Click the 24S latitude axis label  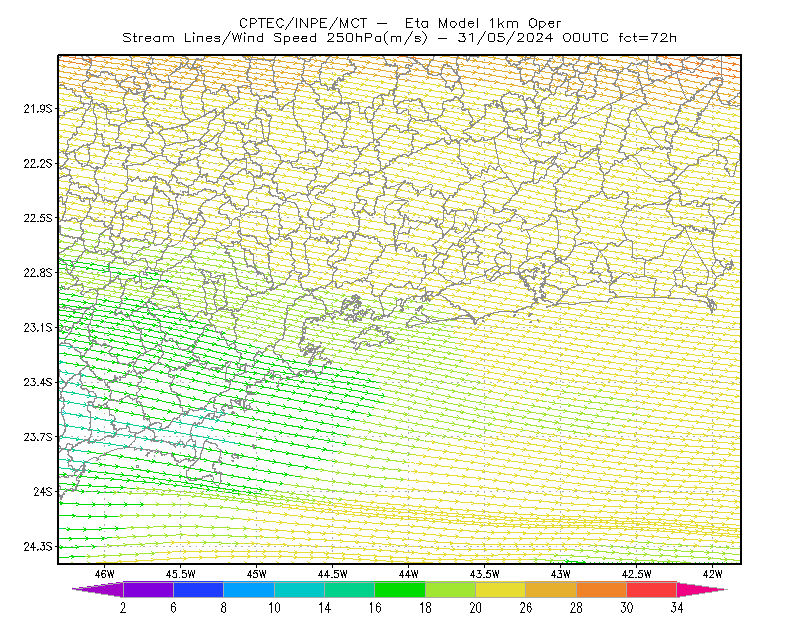point(43,491)
